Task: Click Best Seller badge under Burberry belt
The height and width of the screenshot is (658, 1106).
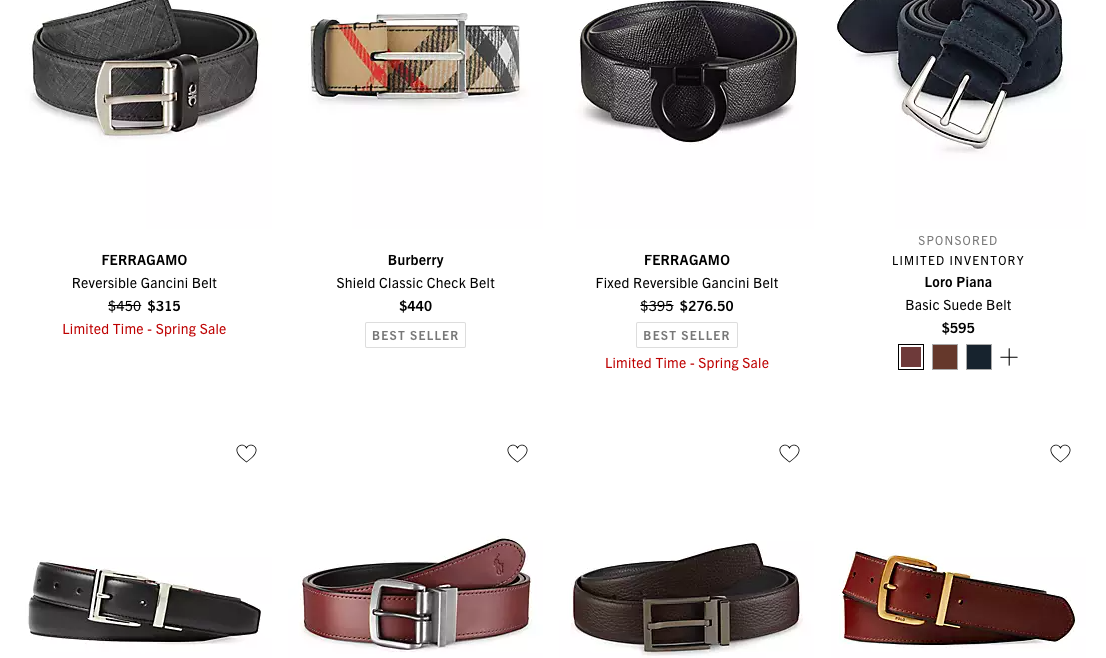Action: tap(415, 335)
